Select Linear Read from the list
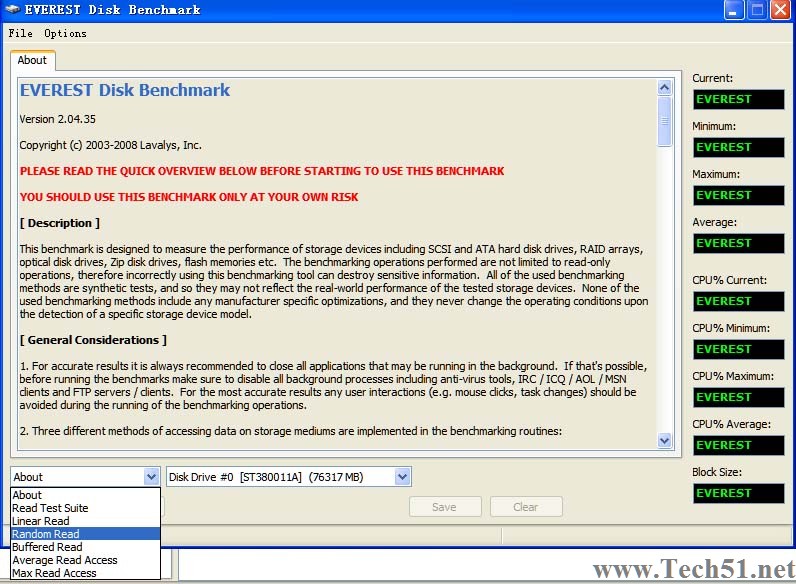The image size is (796, 584). coord(85,521)
